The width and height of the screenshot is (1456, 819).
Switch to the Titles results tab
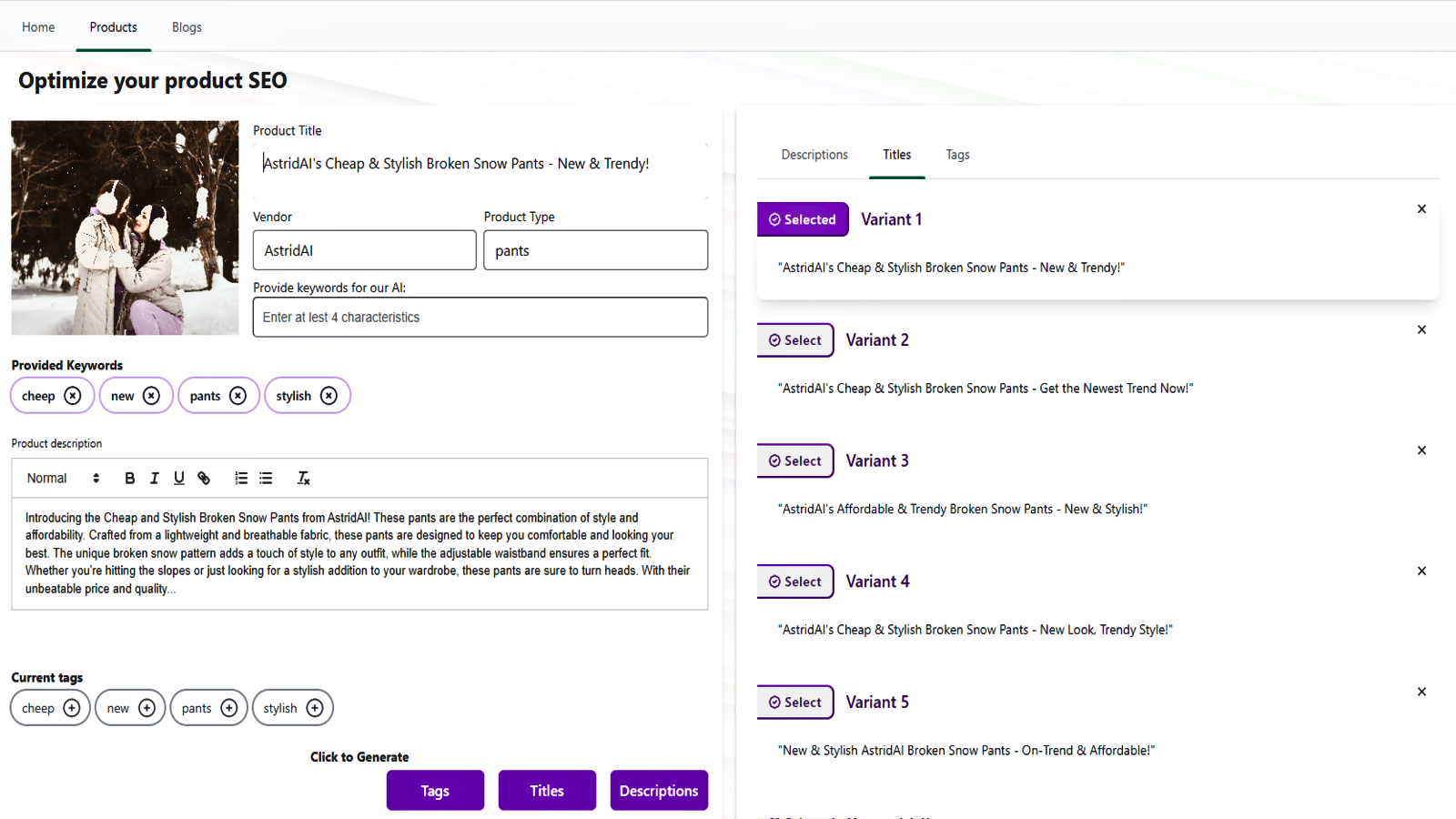click(896, 155)
